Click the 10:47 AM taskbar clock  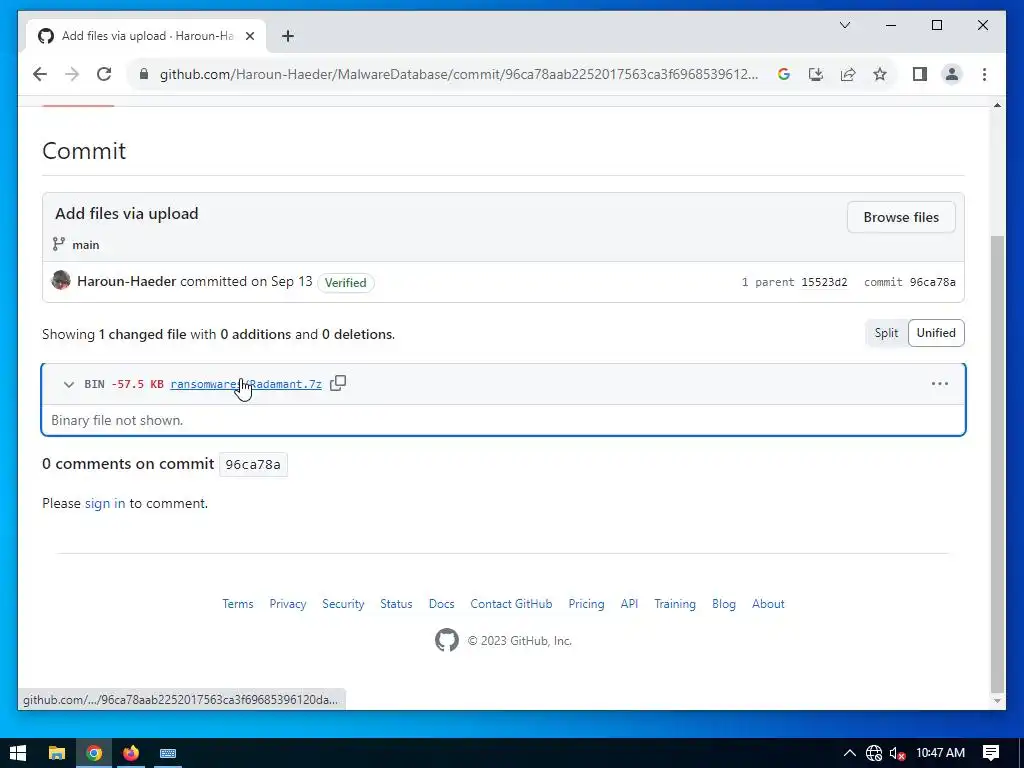click(940, 753)
